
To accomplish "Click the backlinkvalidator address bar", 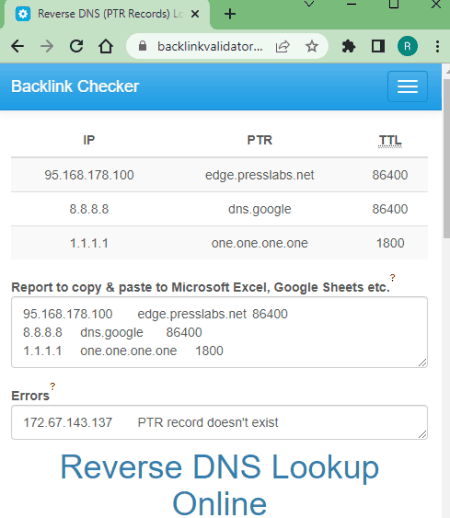I will pyautogui.click(x=210, y=46).
